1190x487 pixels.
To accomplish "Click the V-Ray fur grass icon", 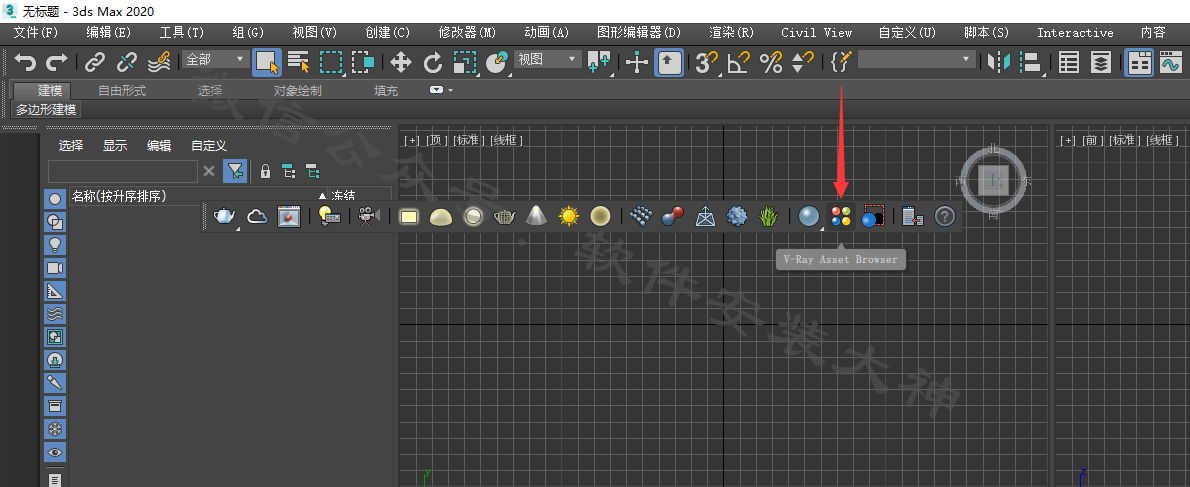I will tap(769, 217).
